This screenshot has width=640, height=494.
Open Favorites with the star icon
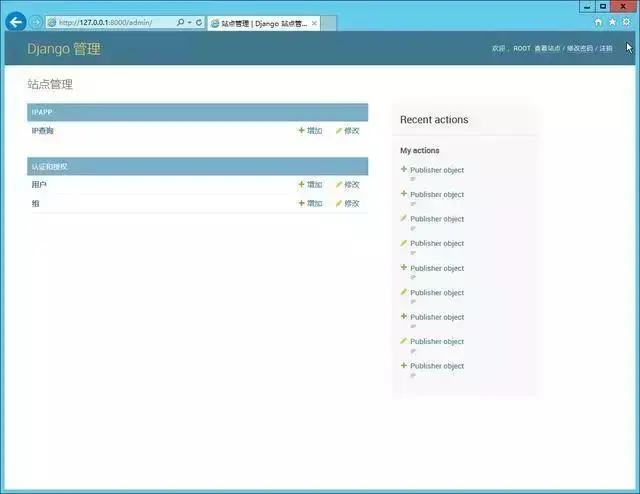(612, 22)
